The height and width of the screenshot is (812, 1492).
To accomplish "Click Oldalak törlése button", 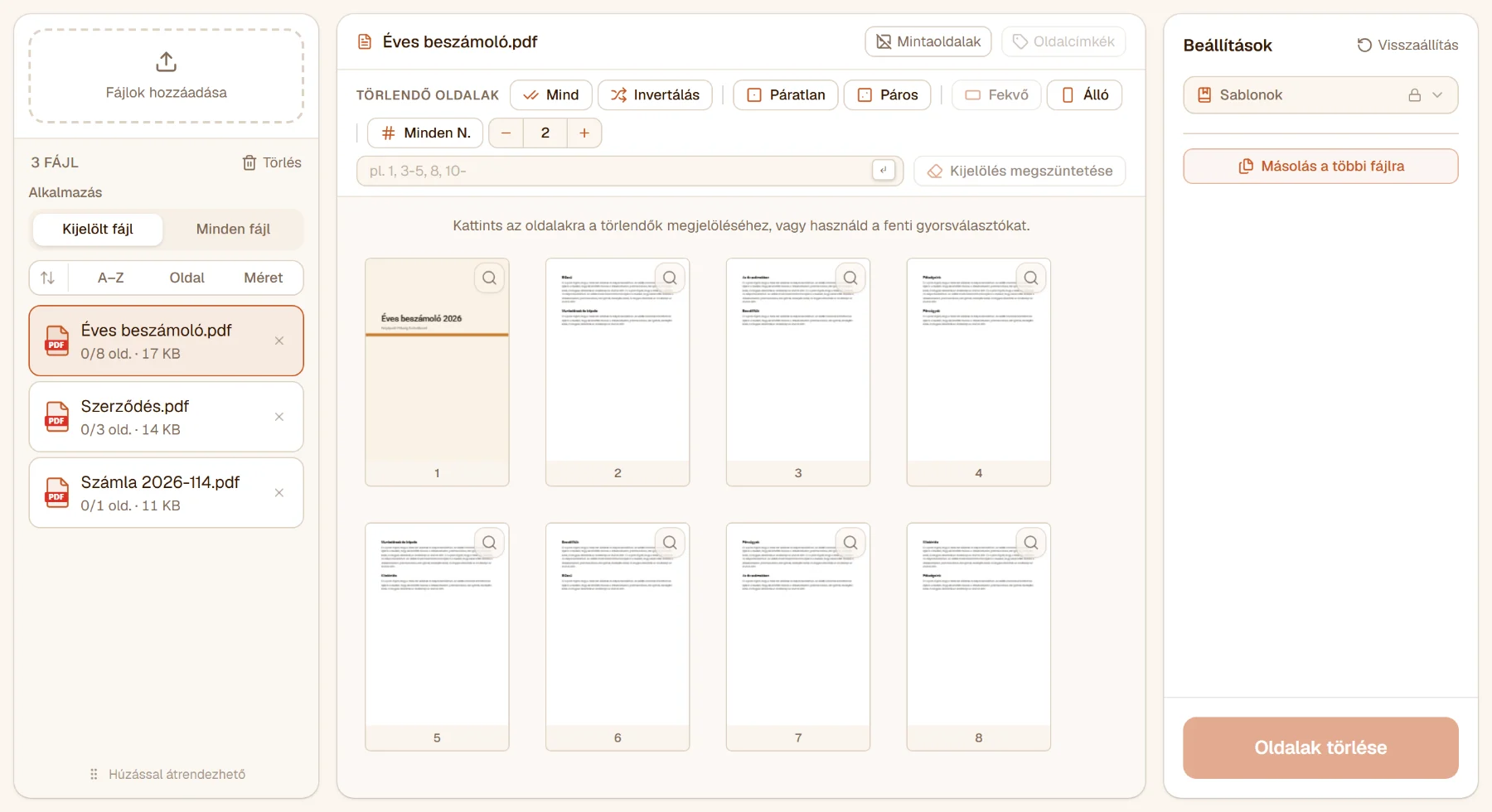I will [x=1320, y=747].
